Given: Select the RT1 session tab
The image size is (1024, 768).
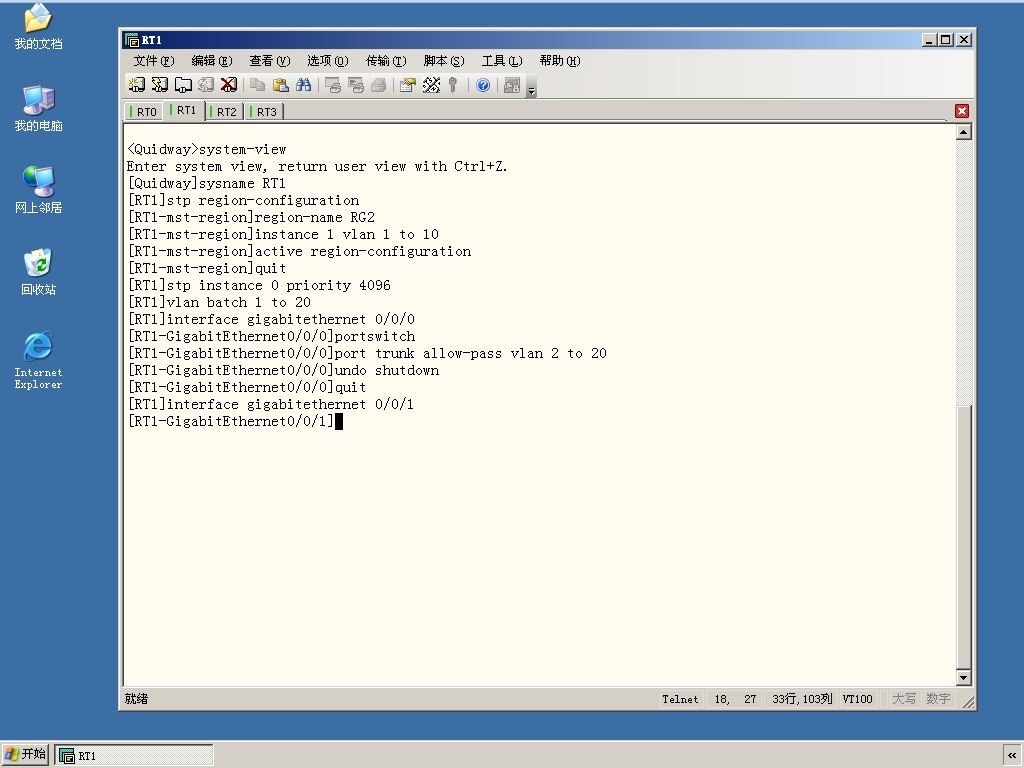Looking at the screenshot, I should point(184,110).
